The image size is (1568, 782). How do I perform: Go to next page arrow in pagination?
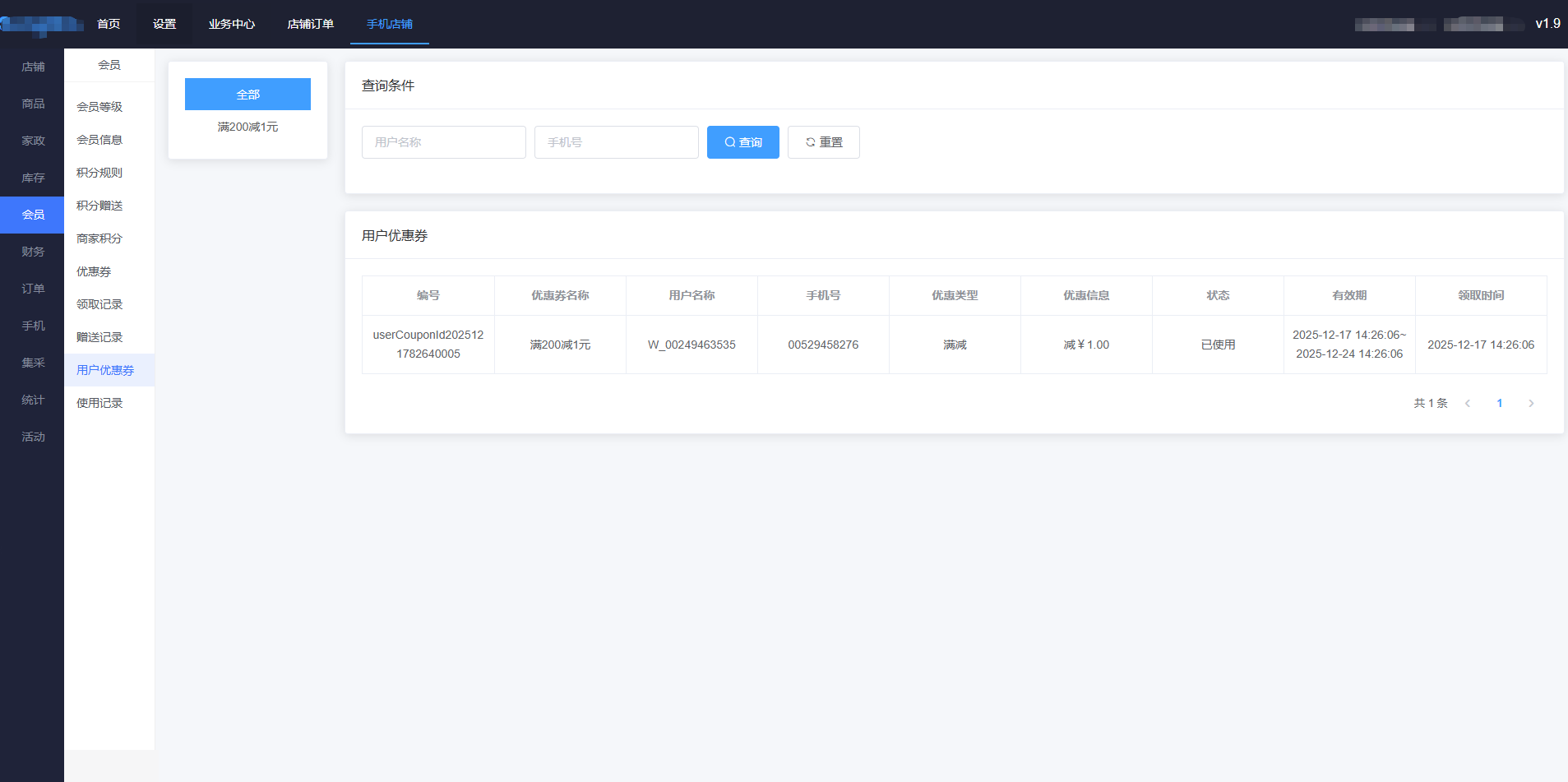click(1530, 403)
